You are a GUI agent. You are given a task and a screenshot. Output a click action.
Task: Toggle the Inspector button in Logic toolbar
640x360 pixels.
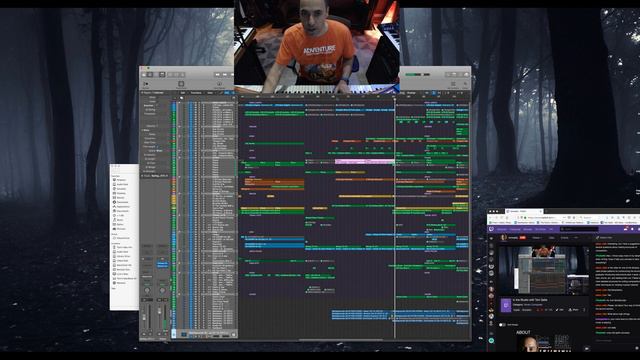150,75
